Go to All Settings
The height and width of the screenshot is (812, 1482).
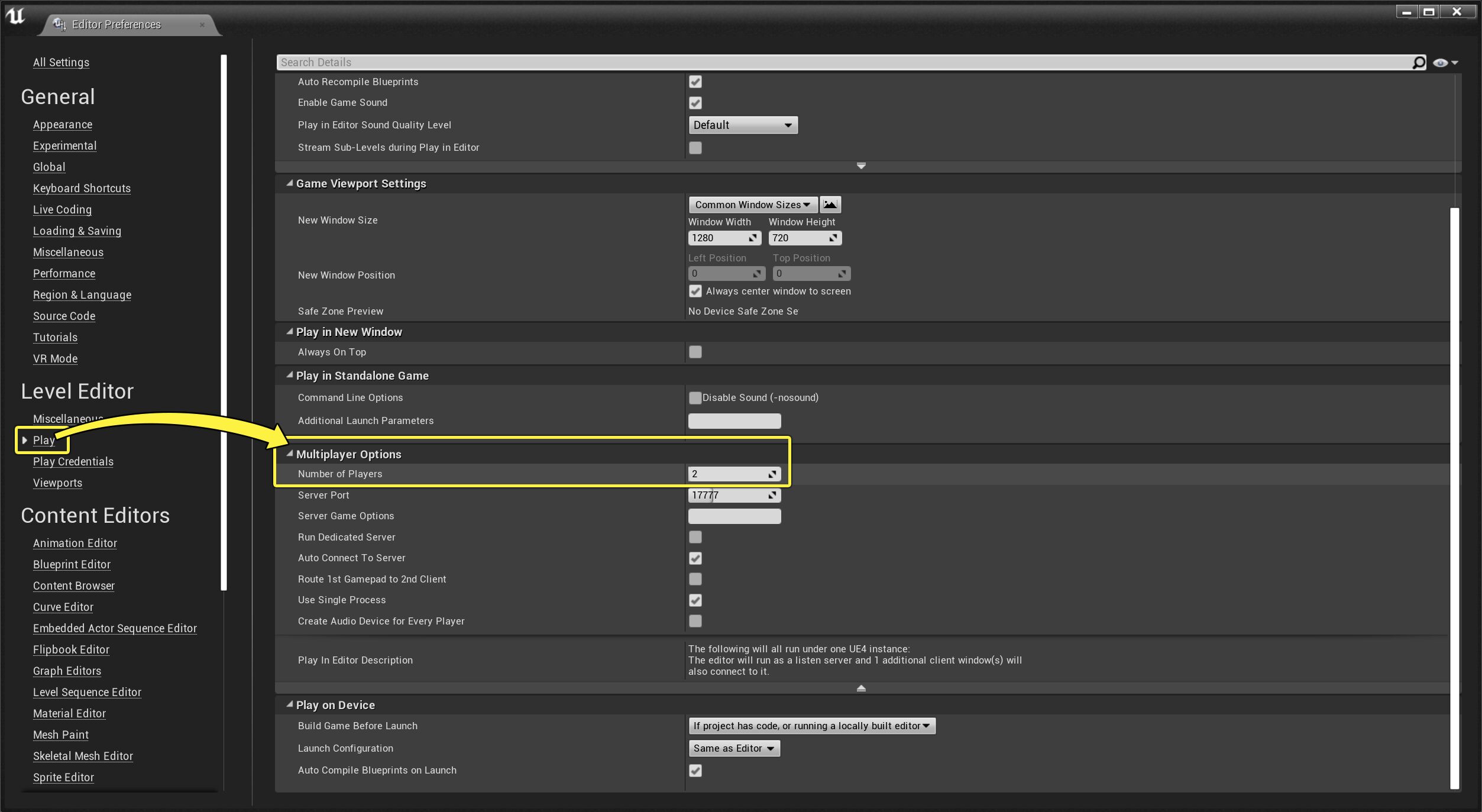(61, 63)
